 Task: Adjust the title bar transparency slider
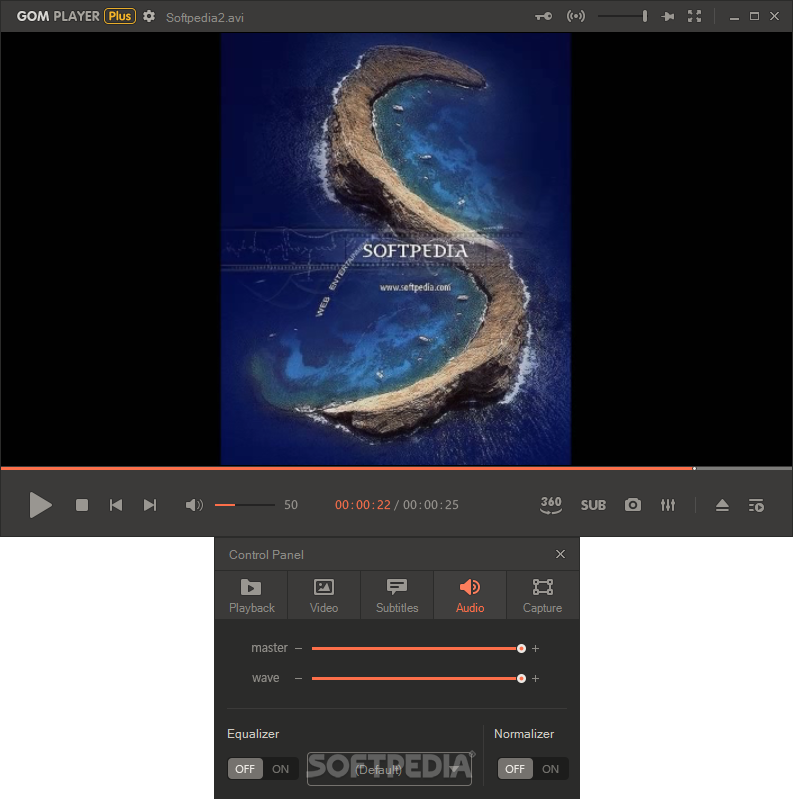pyautogui.click(x=622, y=16)
